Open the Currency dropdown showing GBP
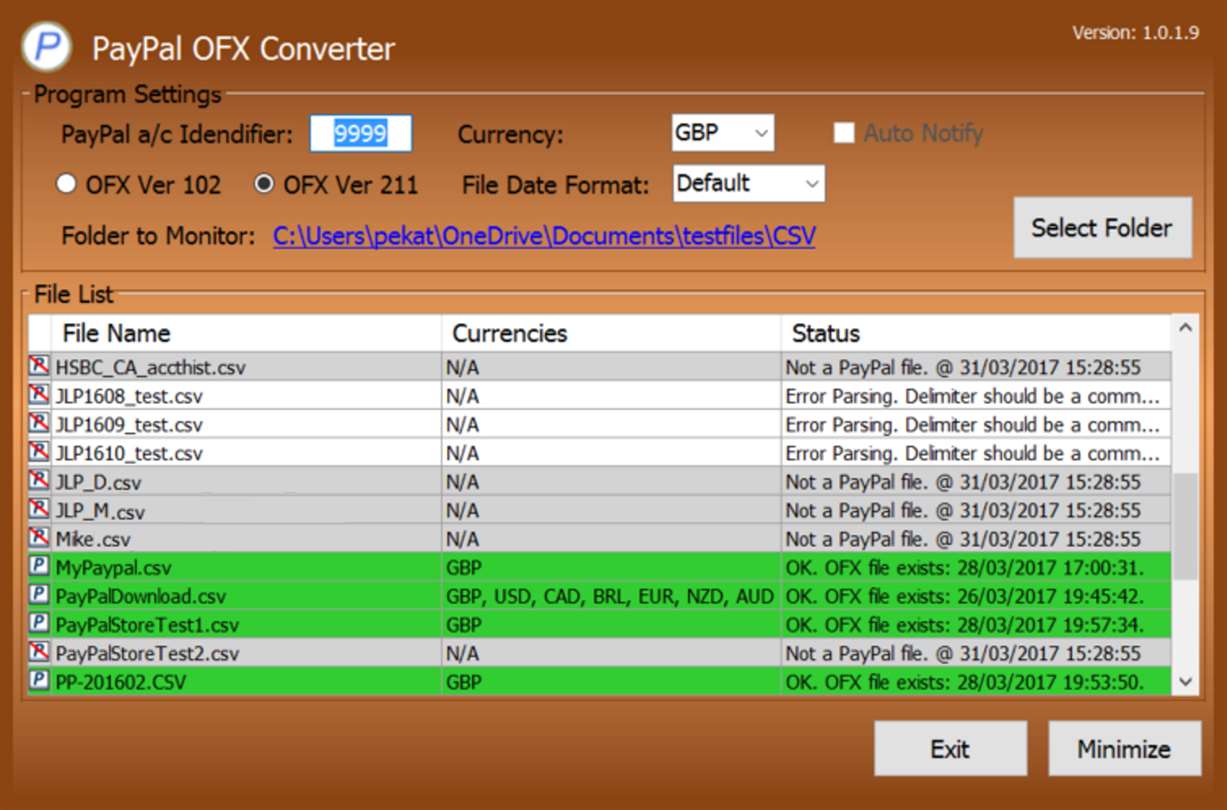Image resolution: width=1227 pixels, height=810 pixels. coord(723,133)
